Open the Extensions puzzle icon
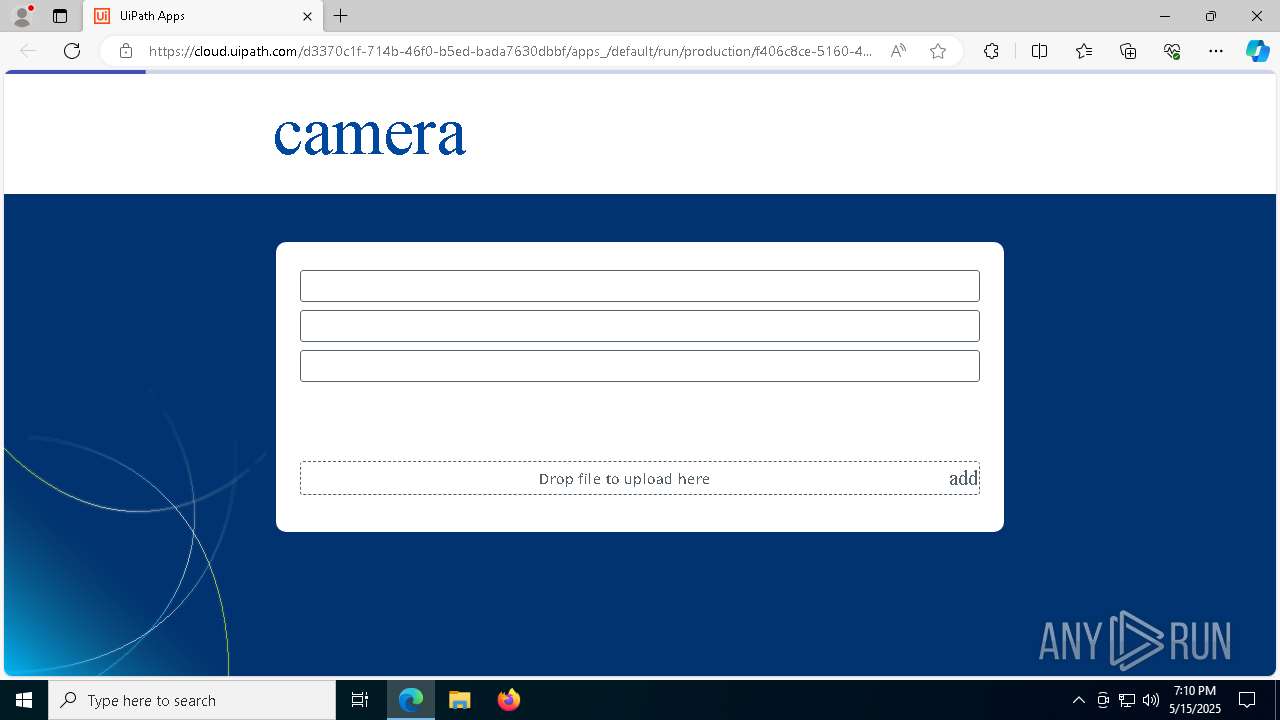The height and width of the screenshot is (720, 1280). [991, 51]
